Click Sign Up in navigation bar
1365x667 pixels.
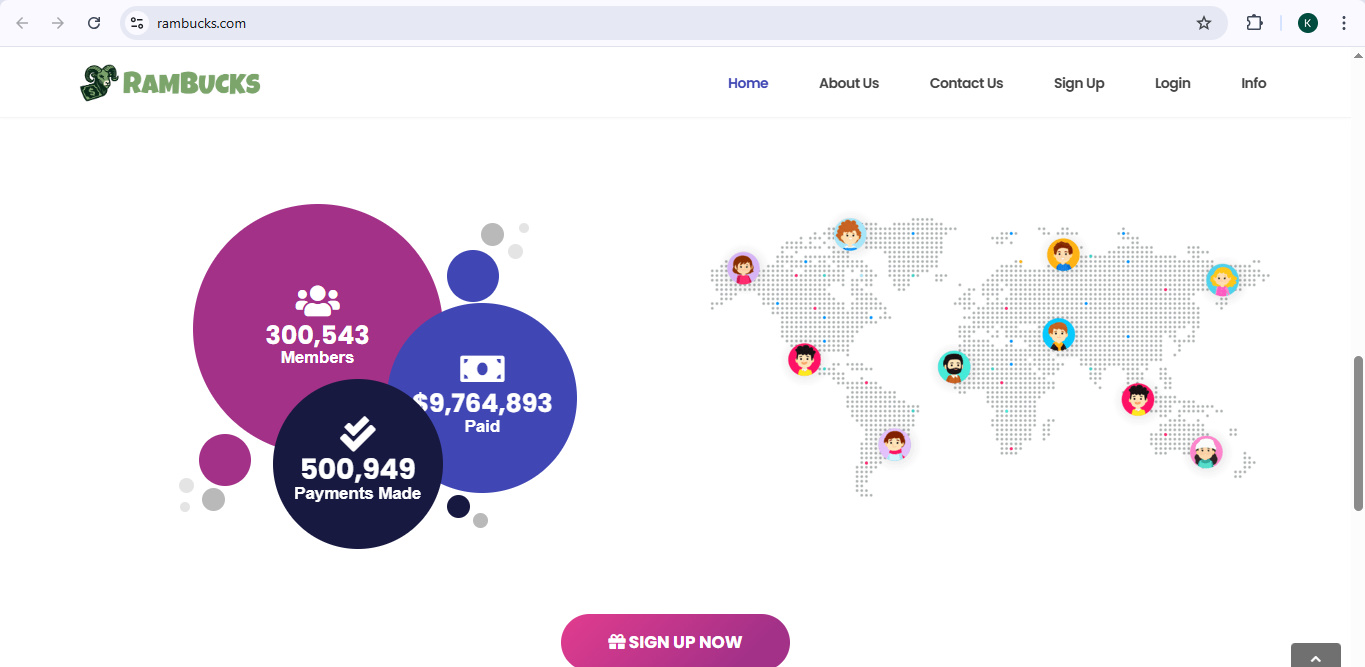(1078, 83)
